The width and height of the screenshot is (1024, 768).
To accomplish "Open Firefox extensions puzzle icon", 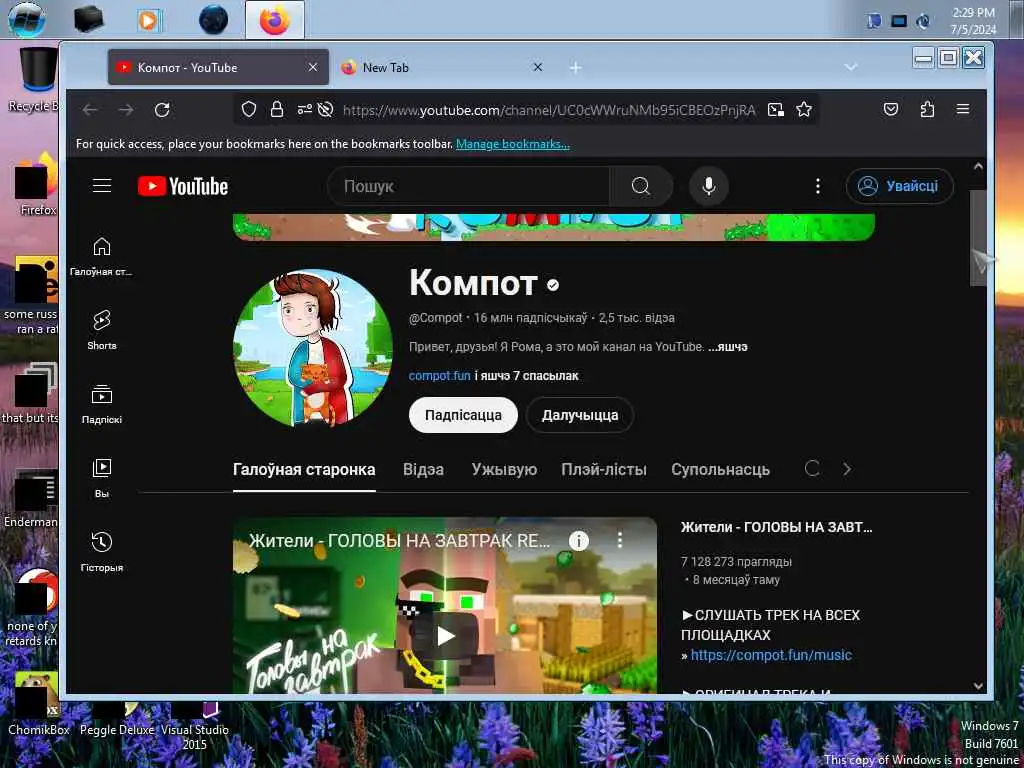I will [927, 110].
